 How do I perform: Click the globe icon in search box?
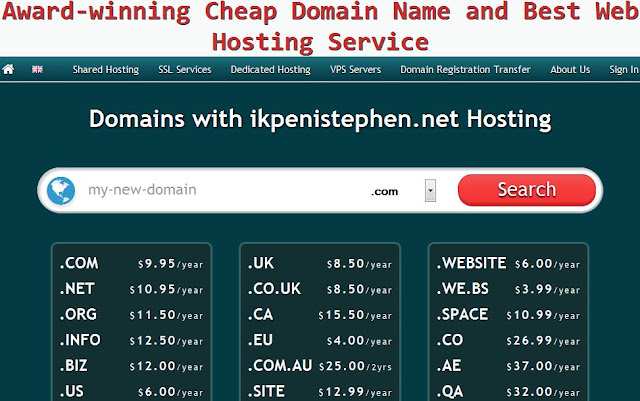[61, 191]
